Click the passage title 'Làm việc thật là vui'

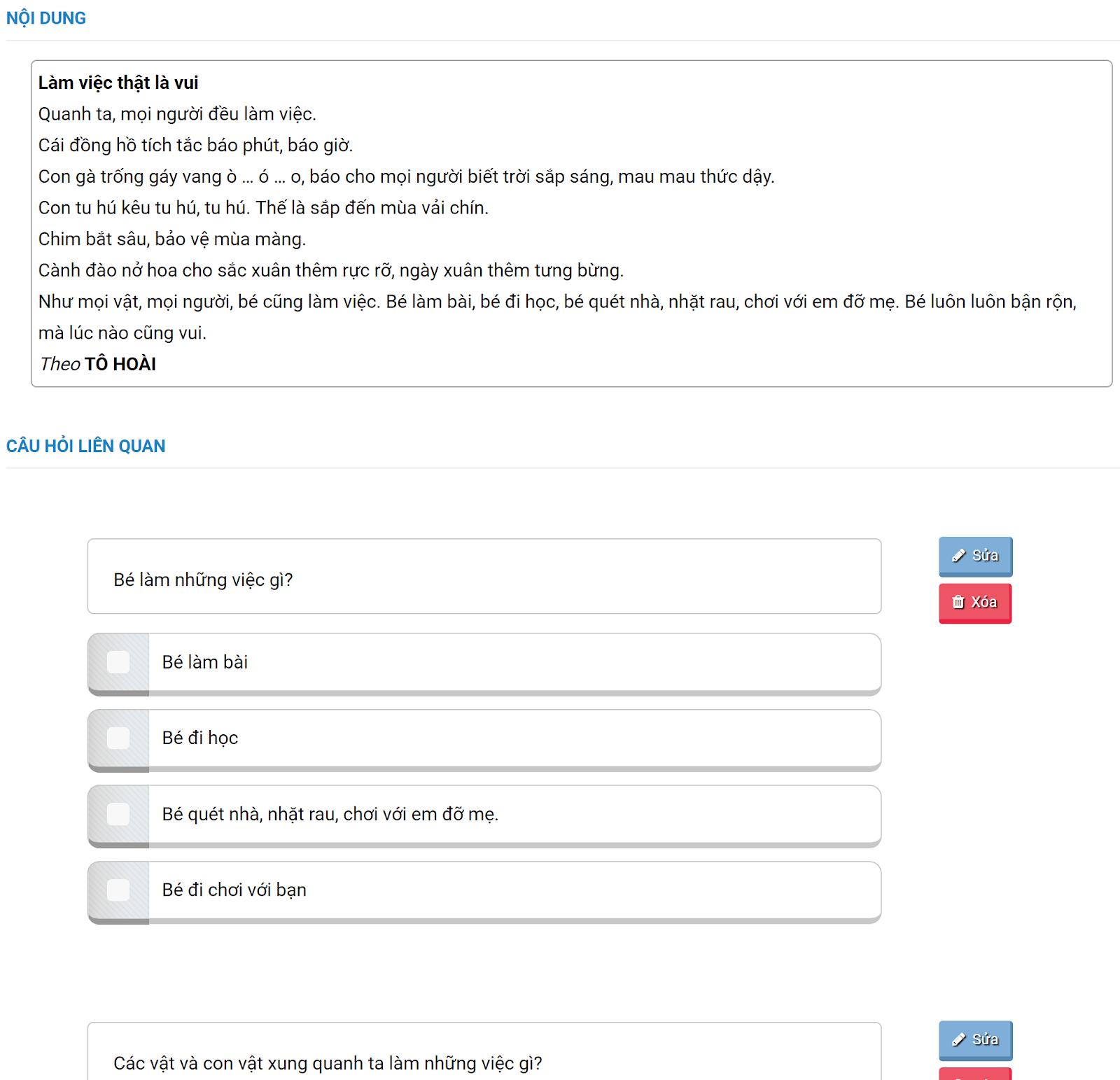pyautogui.click(x=118, y=83)
